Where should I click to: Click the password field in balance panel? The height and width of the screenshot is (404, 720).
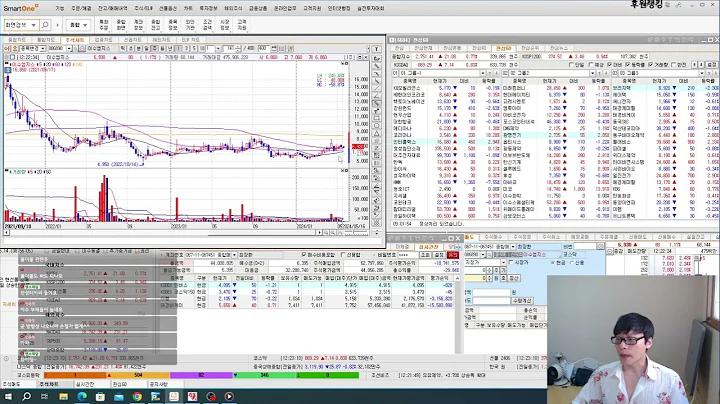(409, 254)
